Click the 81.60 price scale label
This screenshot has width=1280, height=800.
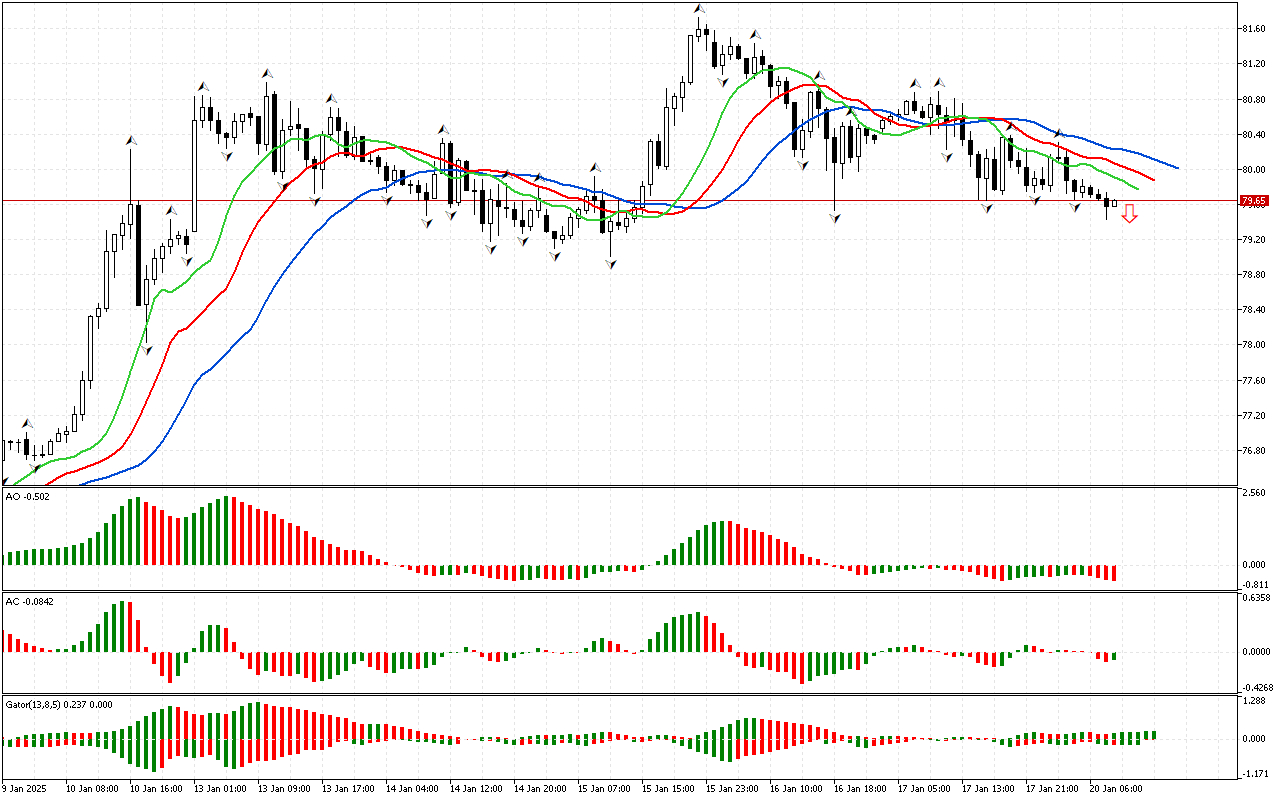click(x=1253, y=29)
